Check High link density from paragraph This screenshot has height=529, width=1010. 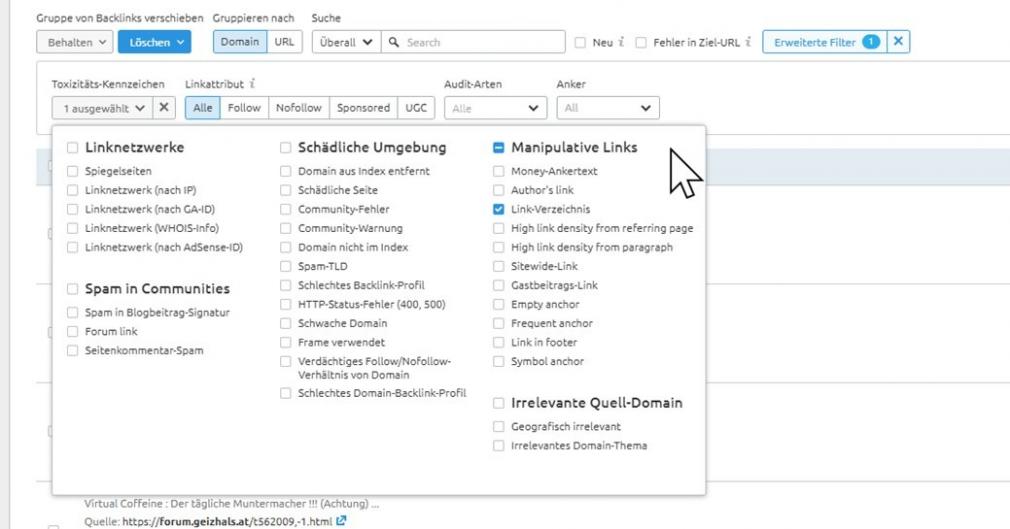tap(499, 247)
